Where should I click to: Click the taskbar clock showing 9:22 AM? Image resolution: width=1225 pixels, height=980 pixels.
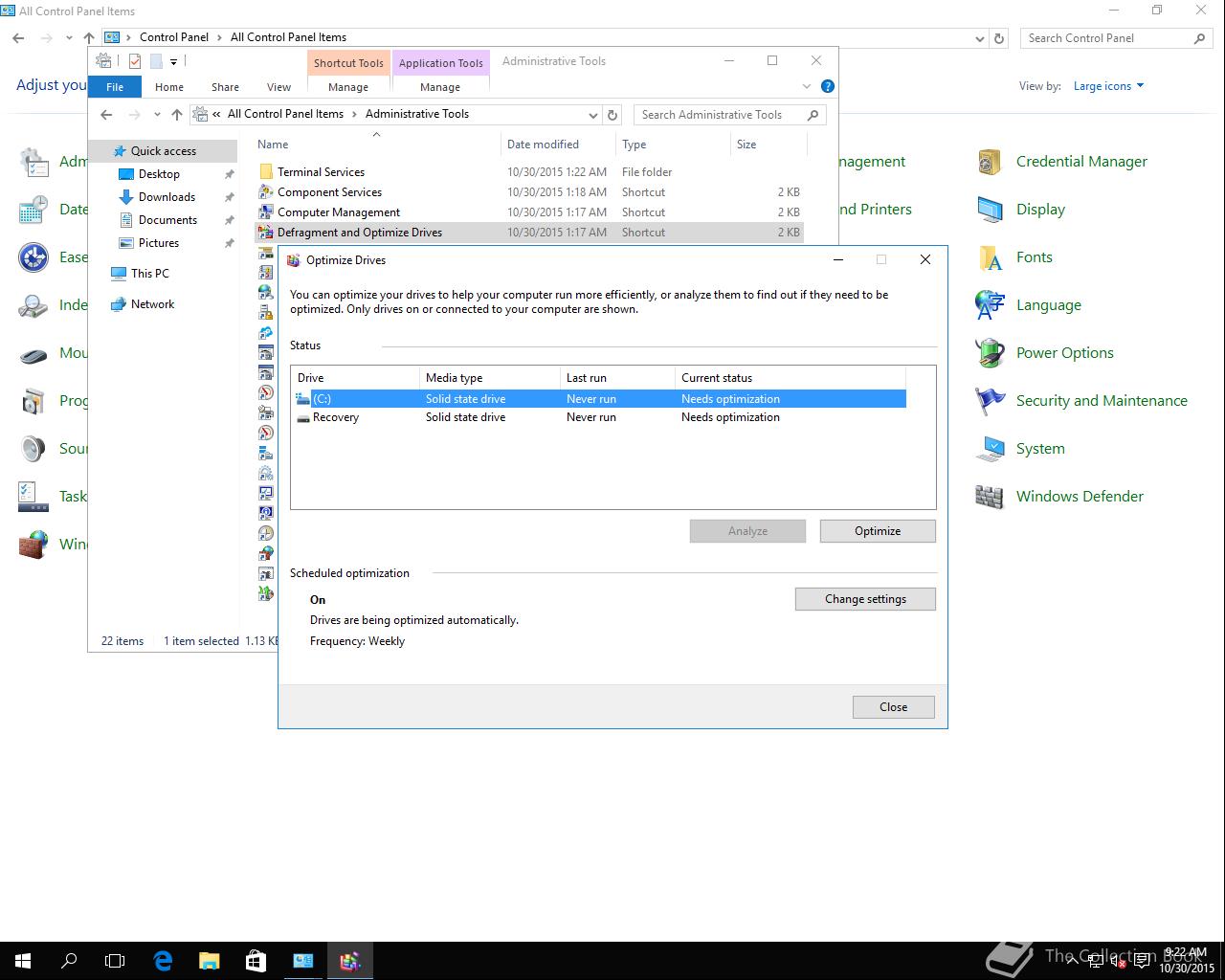[1187, 961]
